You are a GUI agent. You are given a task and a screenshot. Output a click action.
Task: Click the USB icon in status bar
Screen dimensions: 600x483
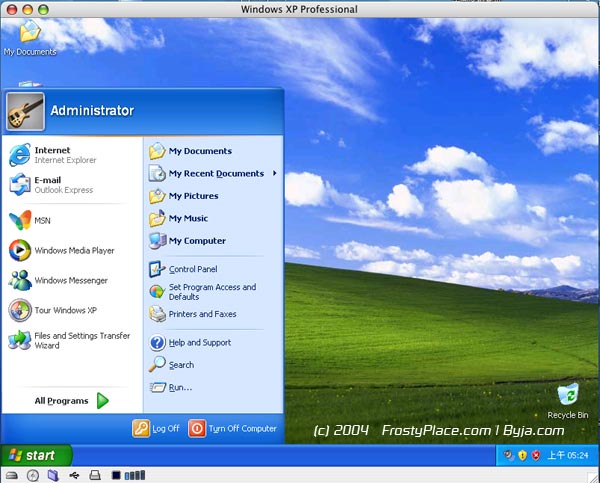point(74,475)
